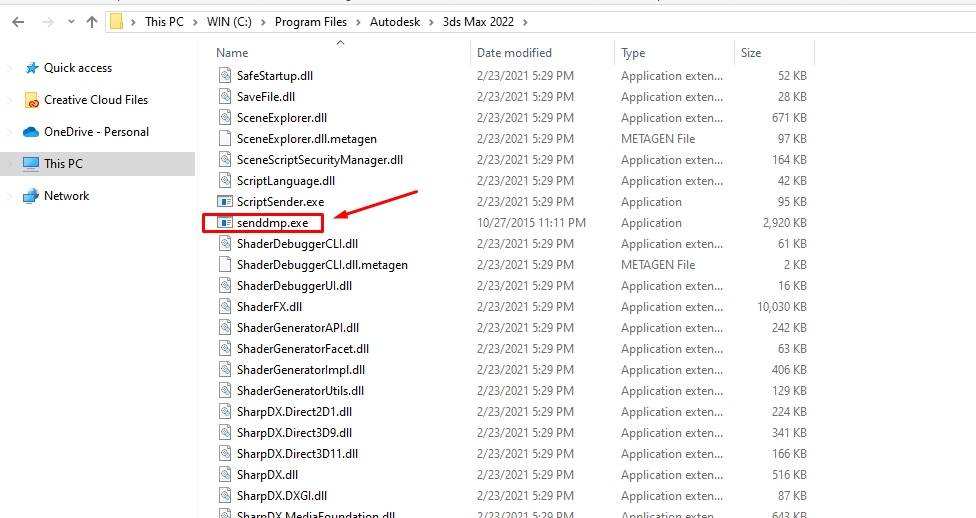Open Program Files in address breadcrumb
The image size is (976, 518).
coord(311,22)
